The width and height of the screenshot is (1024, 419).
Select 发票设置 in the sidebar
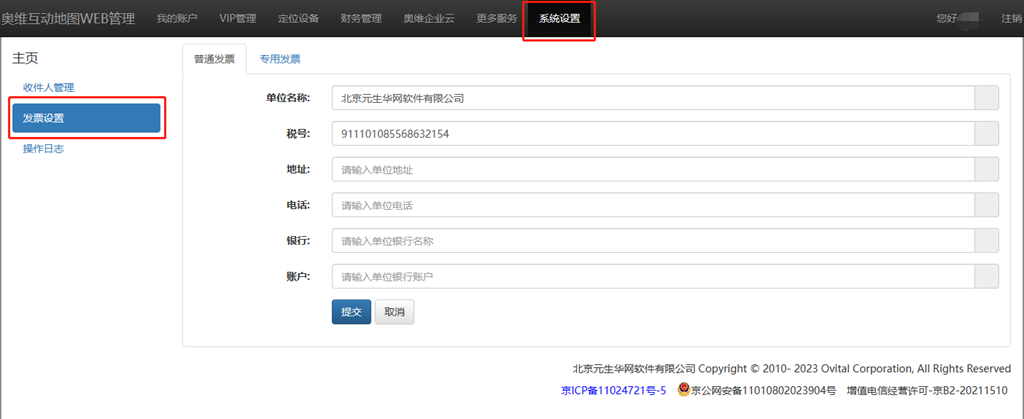click(86, 118)
